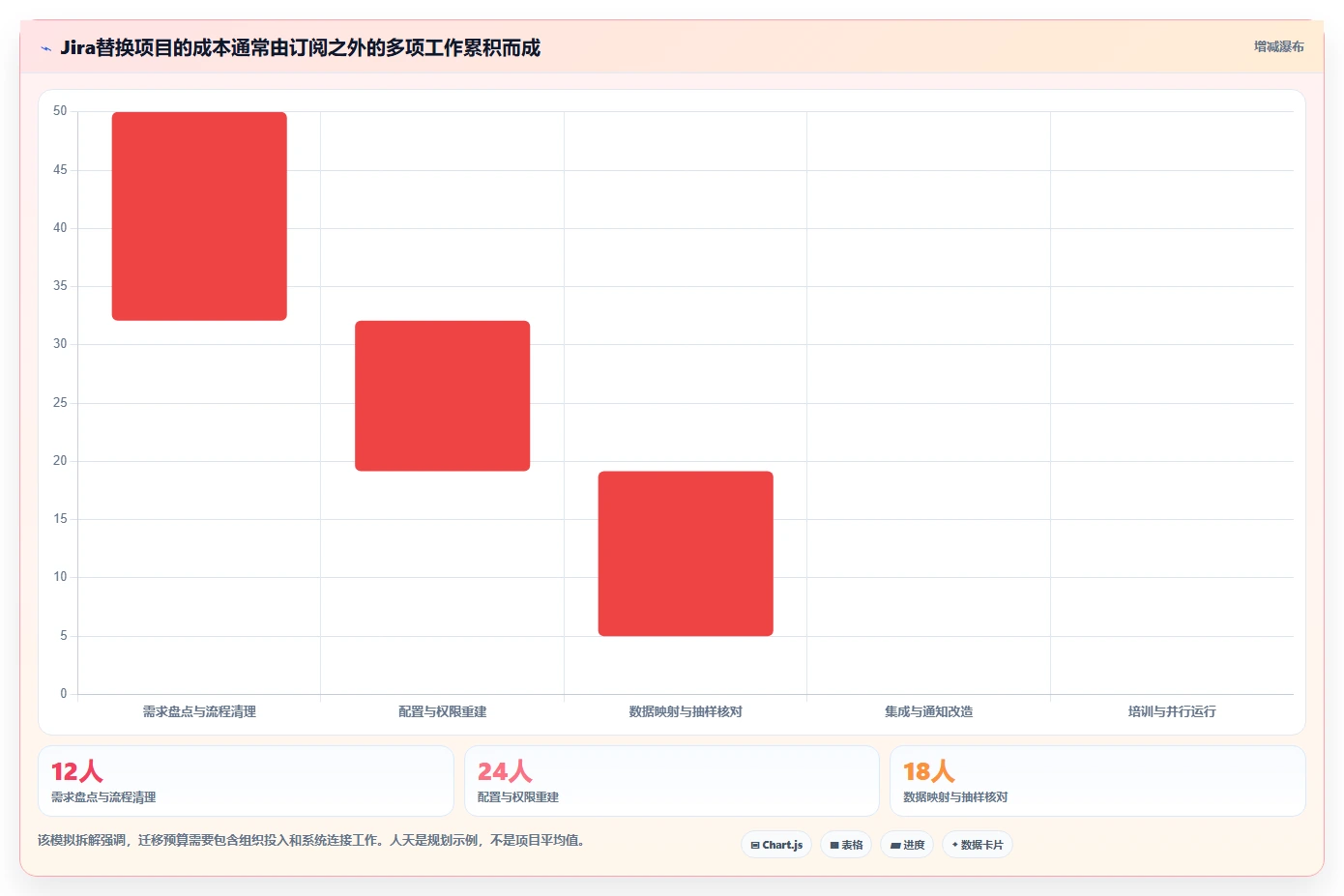The image size is (1344, 896).
Task: Click the lightning icon beside the title
Action: [45, 48]
